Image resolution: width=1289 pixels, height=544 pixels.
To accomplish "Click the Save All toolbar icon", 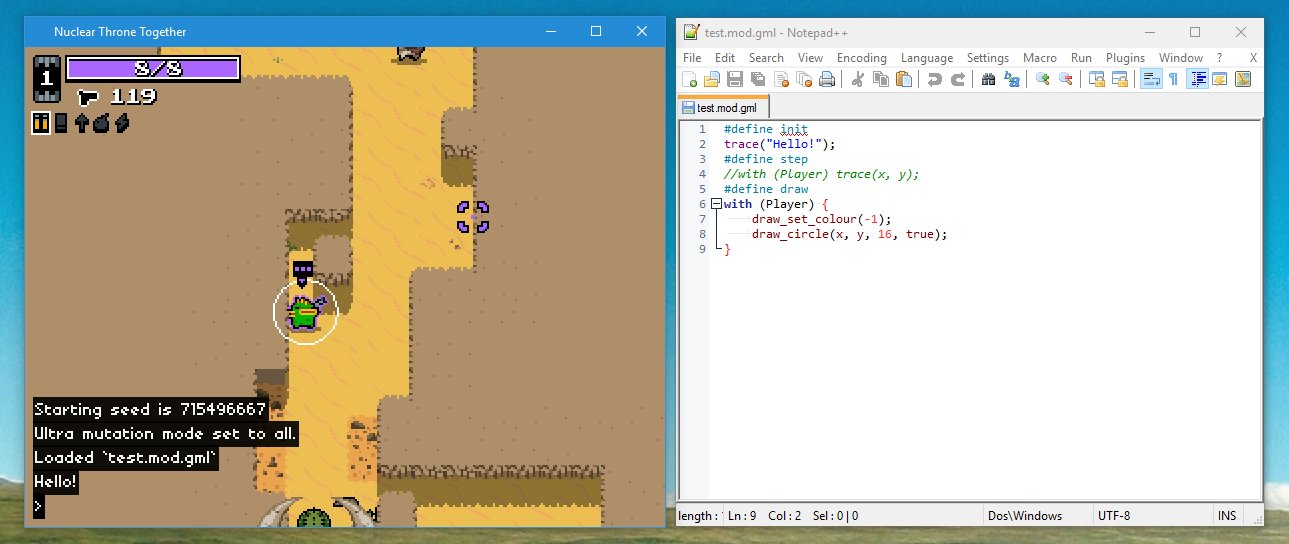I will tap(758, 80).
